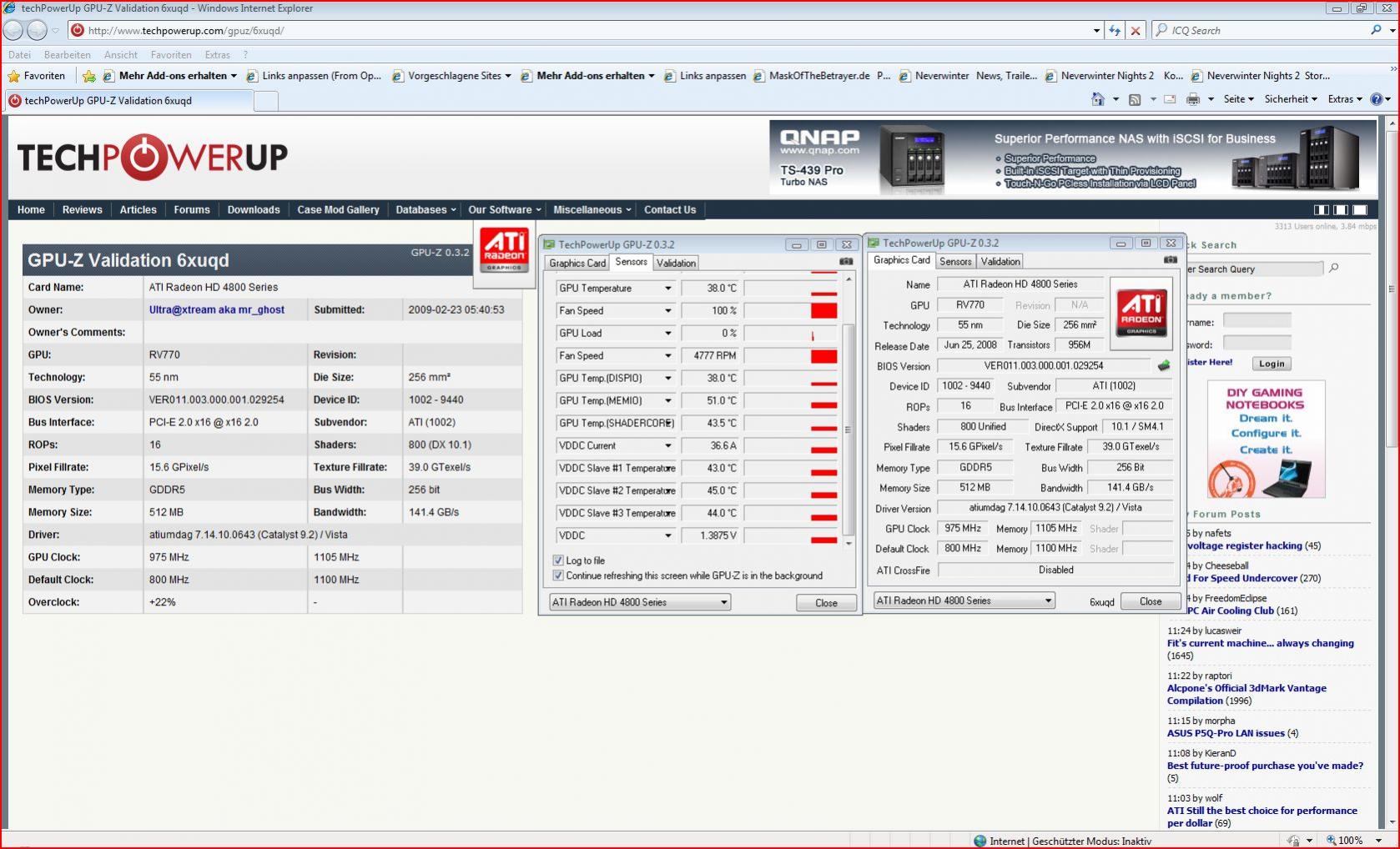Click the Stop loading red X icon
This screenshot has width=1400, height=849.
coord(1136,30)
